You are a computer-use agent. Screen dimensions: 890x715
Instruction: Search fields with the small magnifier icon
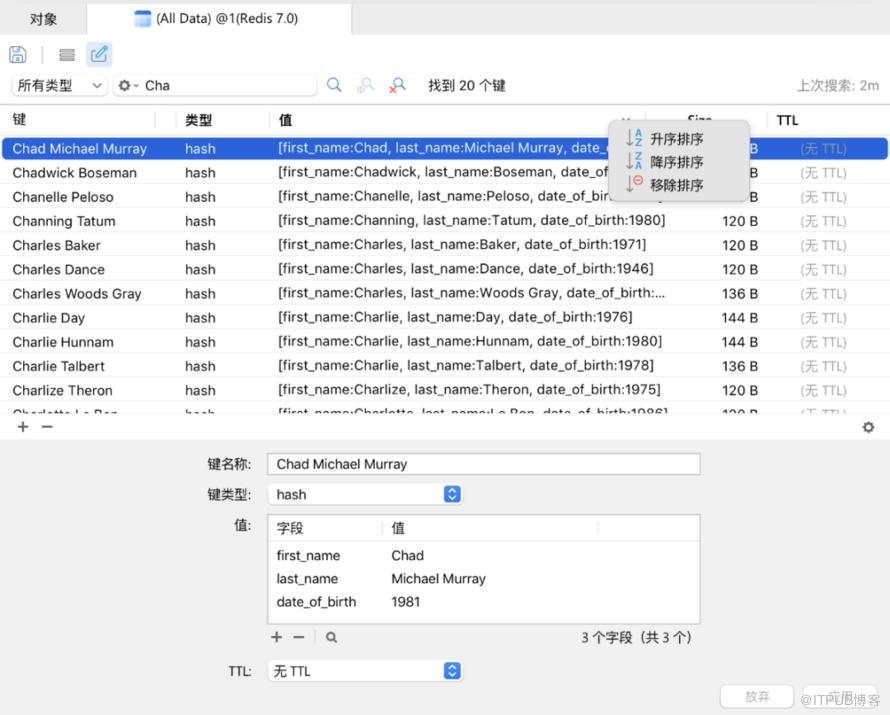pyautogui.click(x=331, y=637)
